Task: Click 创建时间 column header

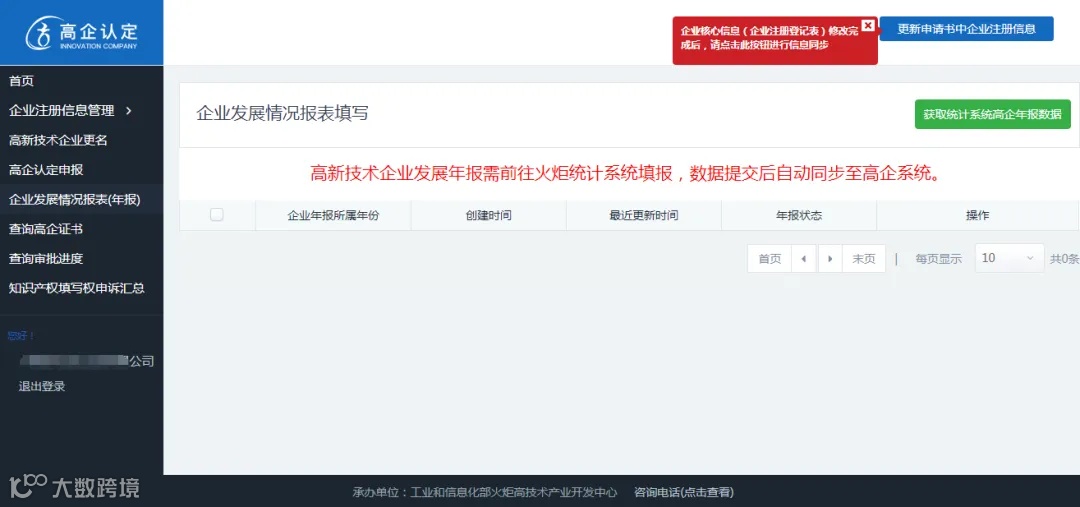Action: [488, 216]
